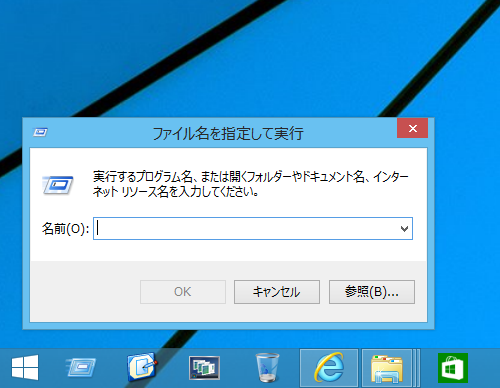Click the Run dialog title bar icon
This screenshot has height=388, width=500.
point(40,133)
